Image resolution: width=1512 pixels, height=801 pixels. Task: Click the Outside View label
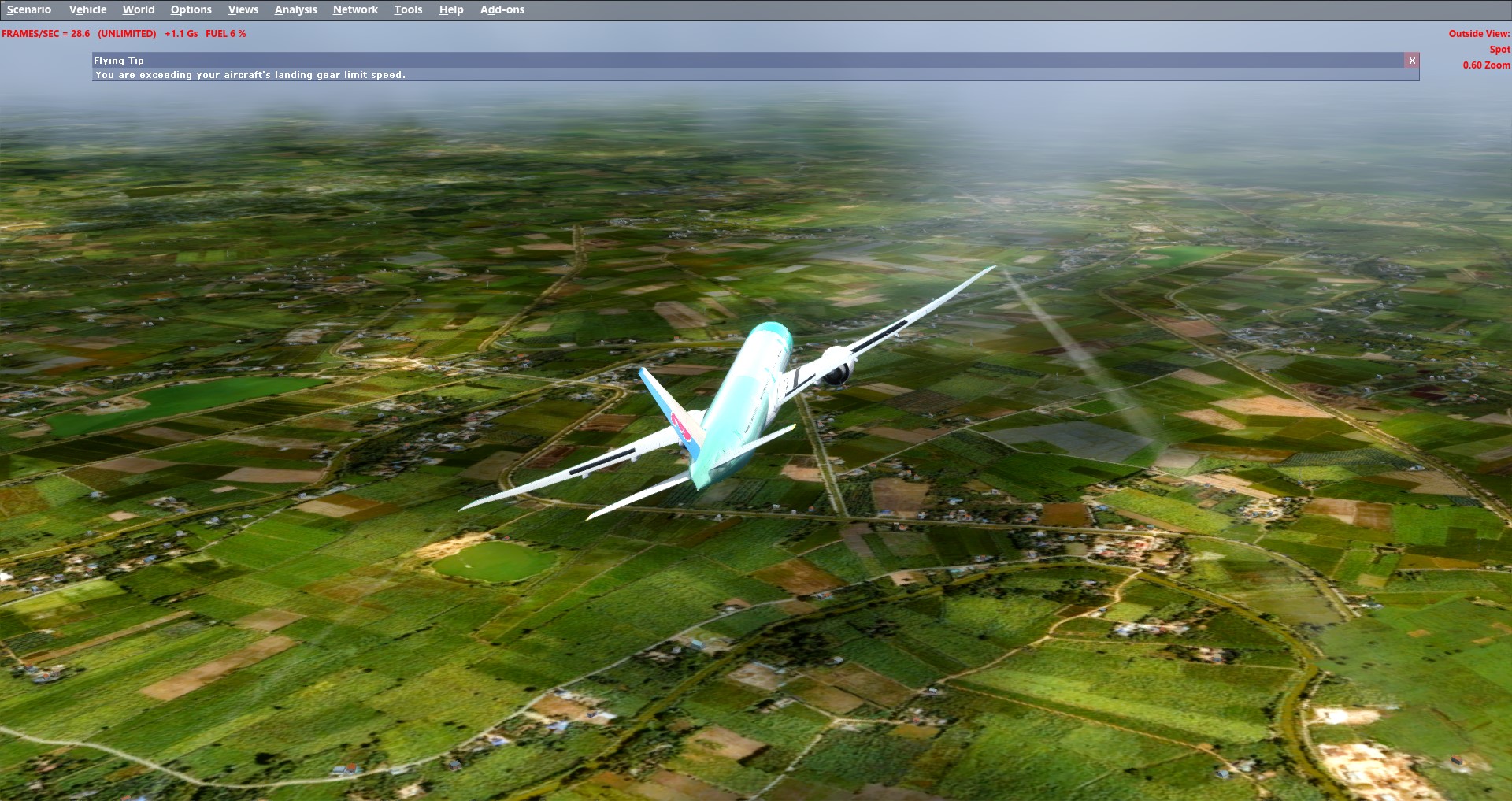pos(1479,34)
